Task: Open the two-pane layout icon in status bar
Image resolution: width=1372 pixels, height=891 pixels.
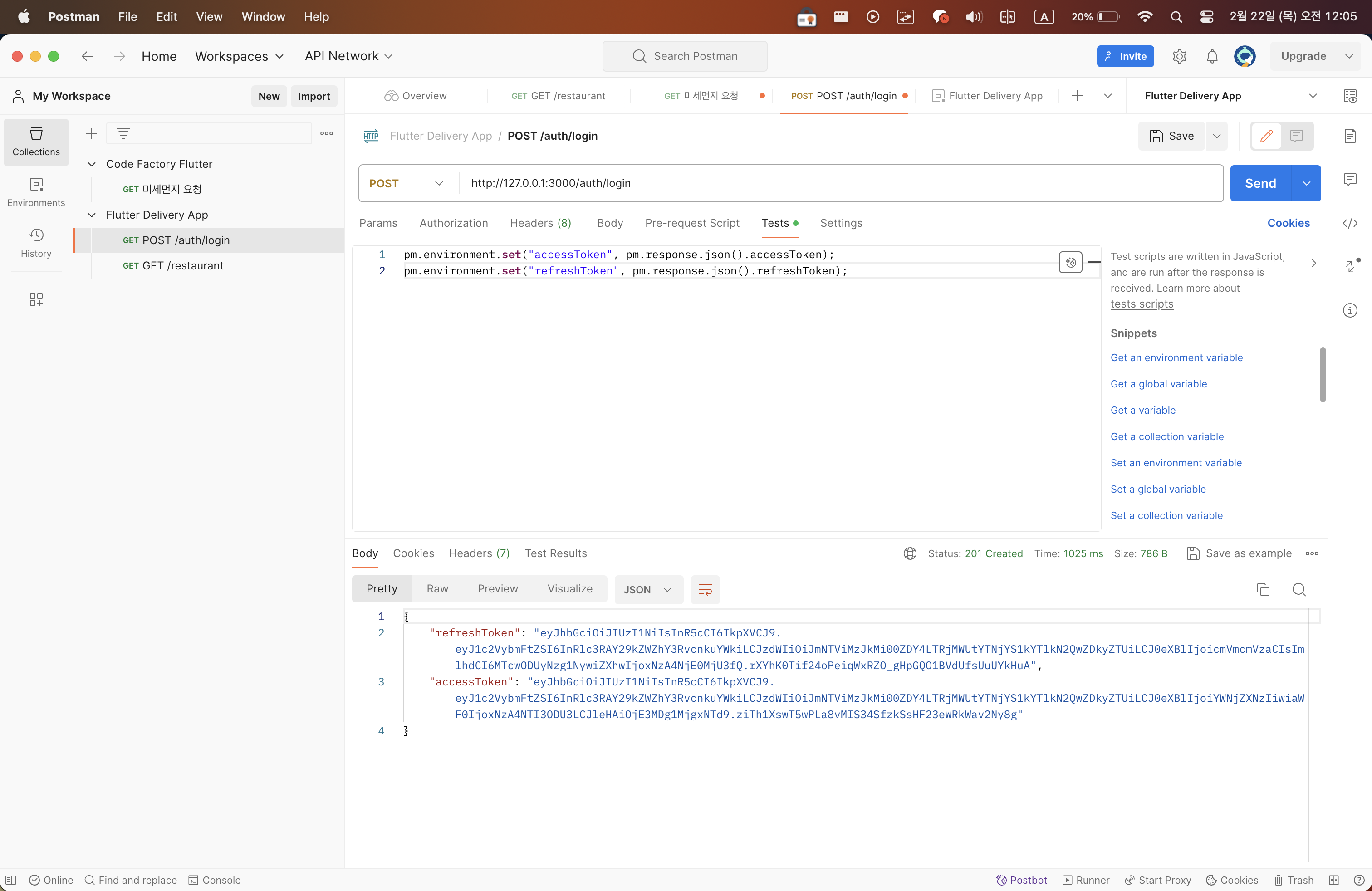Action: pos(1333,880)
